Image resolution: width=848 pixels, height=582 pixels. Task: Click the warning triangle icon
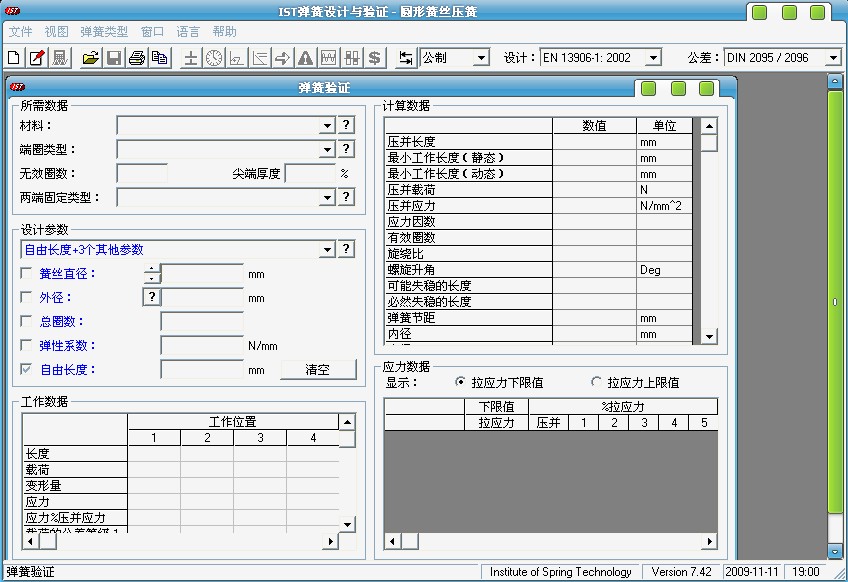coord(306,57)
